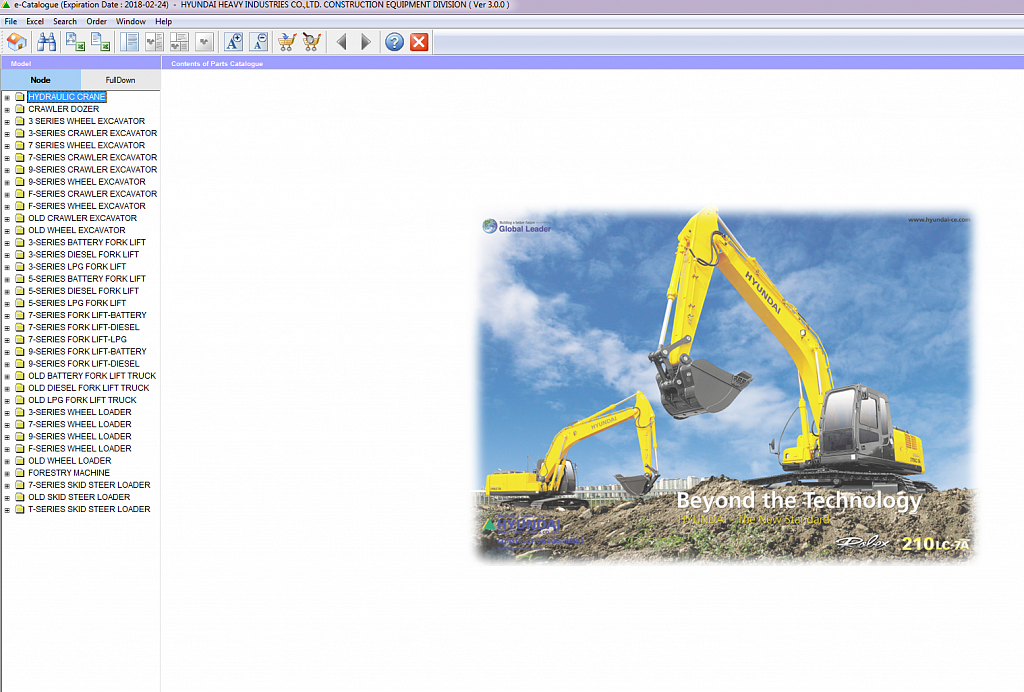Click the folder icon beside 3-SERIES LPG FORK LIFT
The image size is (1024, 692).
[20, 266]
